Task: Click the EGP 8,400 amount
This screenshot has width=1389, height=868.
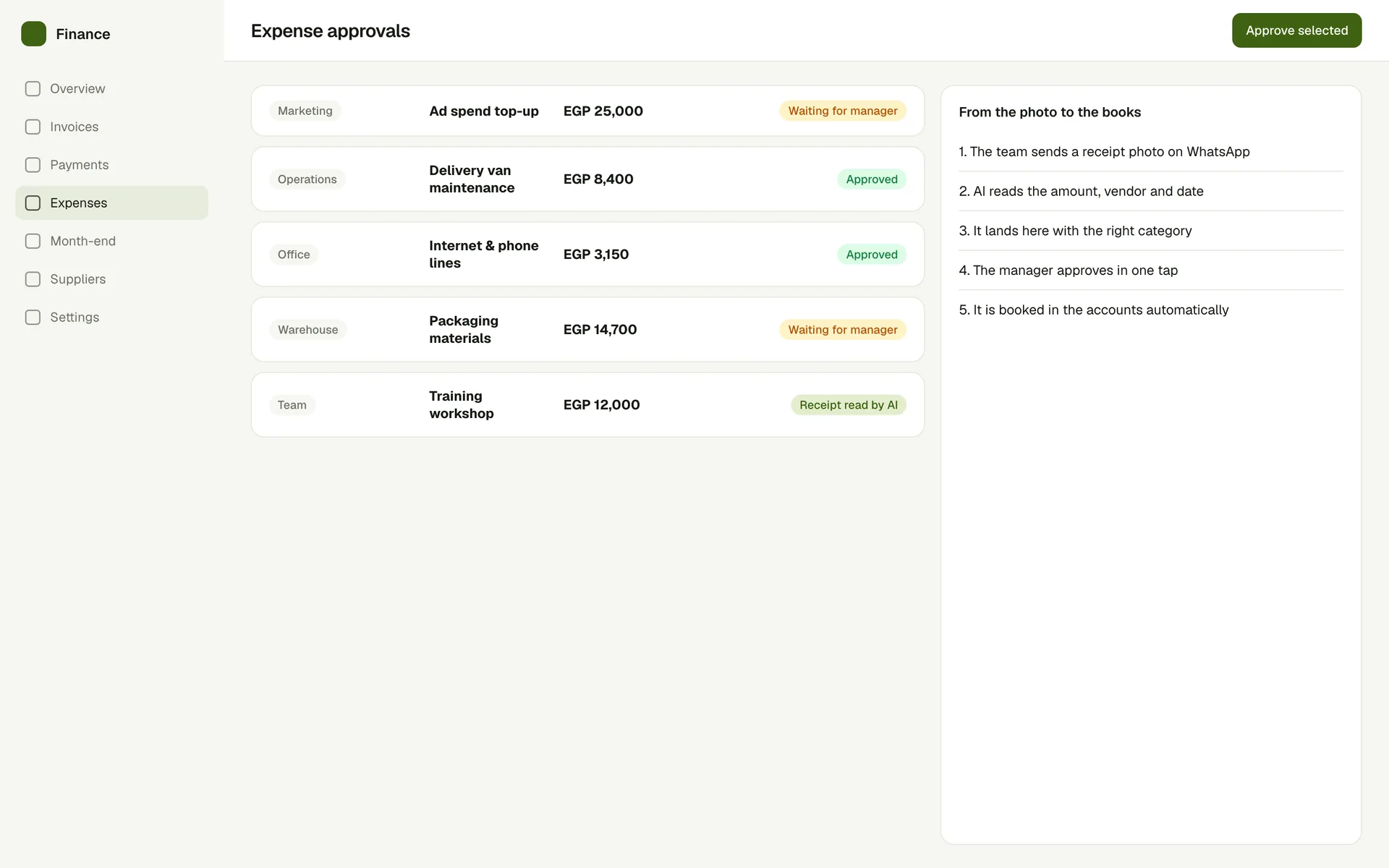Action: pyautogui.click(x=598, y=179)
